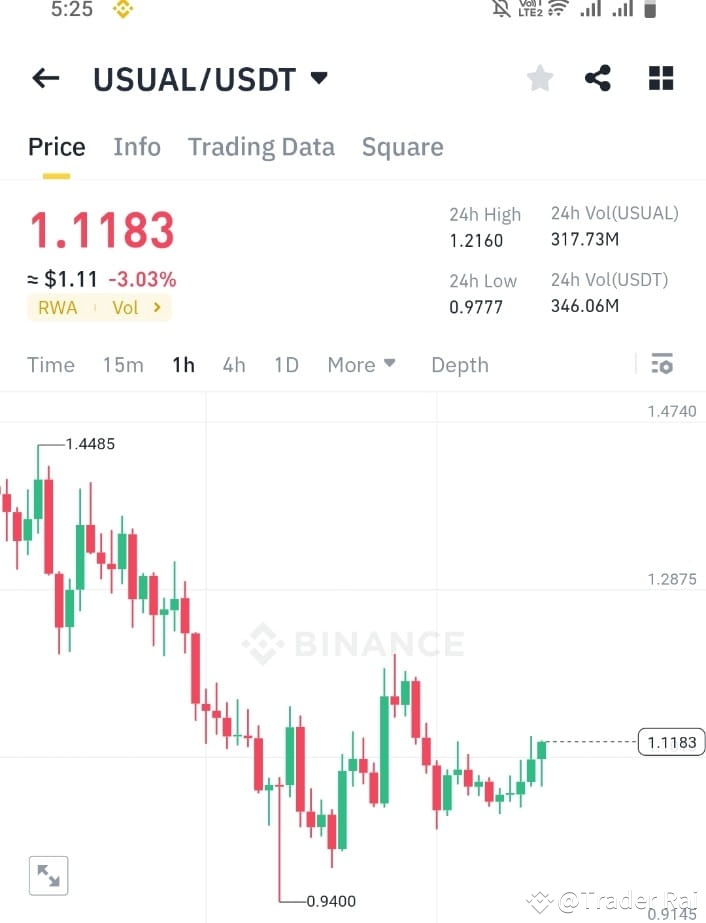The width and height of the screenshot is (706, 923).
Task: Expand the More timeframe dropdown
Action: point(362,364)
